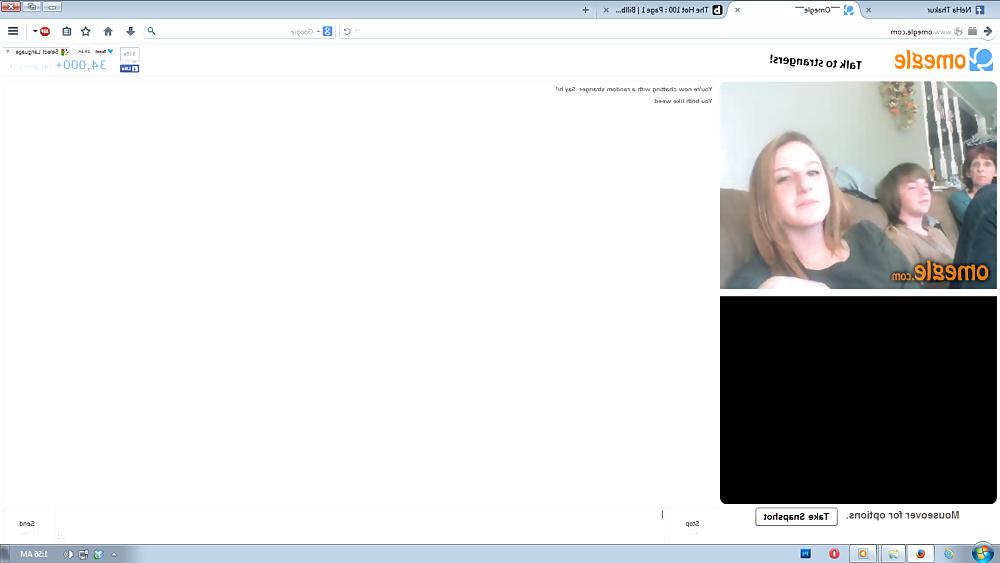
Task: Click the Stop chat button
Action: point(692,525)
